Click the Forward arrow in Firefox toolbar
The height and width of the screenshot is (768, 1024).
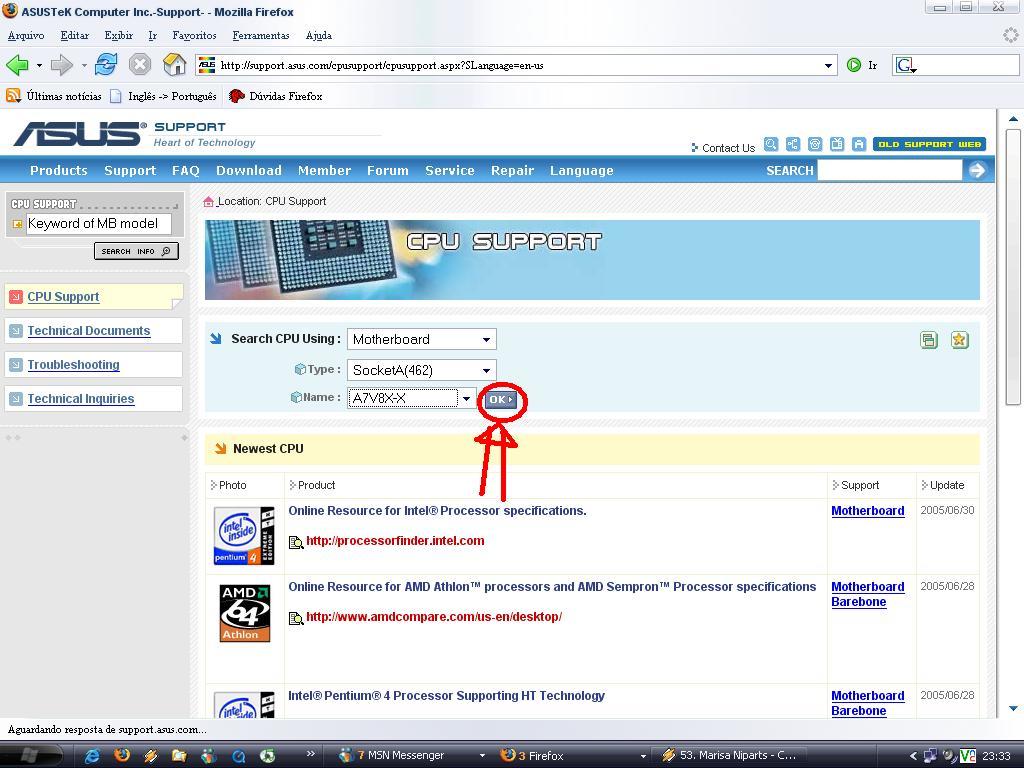click(61, 65)
